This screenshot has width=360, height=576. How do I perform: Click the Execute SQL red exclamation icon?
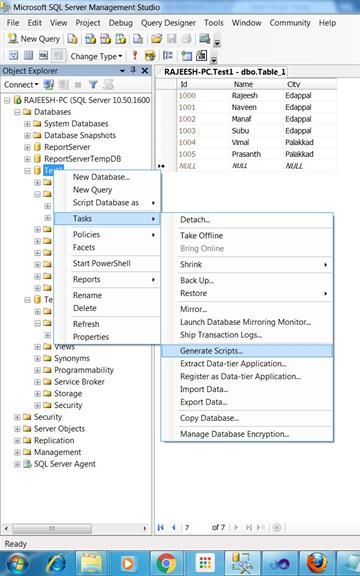135,55
